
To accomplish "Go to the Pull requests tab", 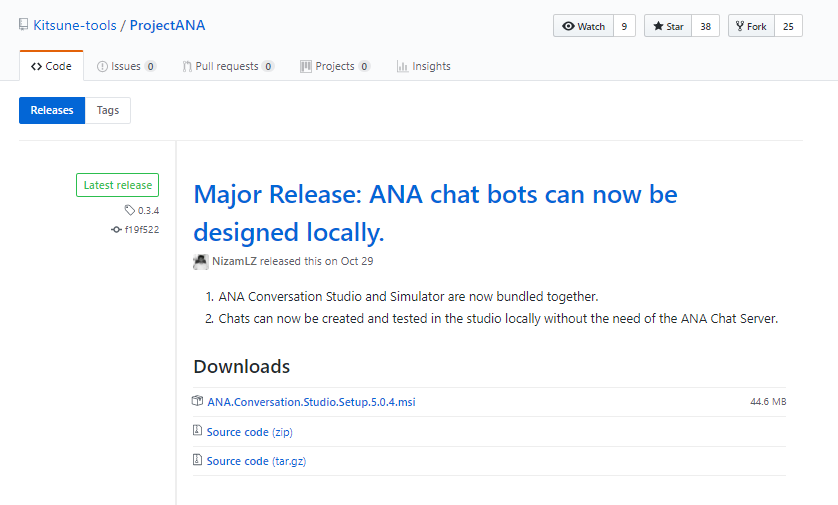I will click(227, 66).
